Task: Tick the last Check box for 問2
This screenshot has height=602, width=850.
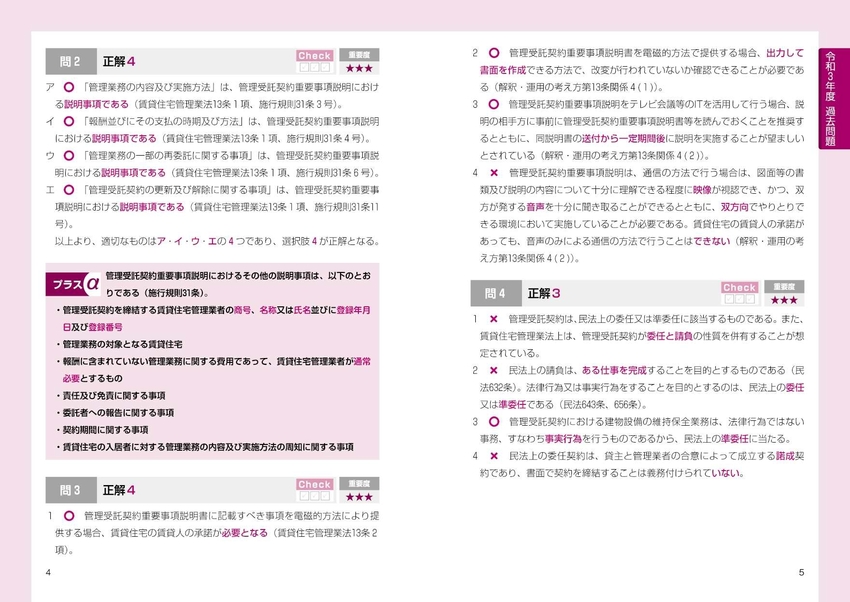Action: [325, 67]
